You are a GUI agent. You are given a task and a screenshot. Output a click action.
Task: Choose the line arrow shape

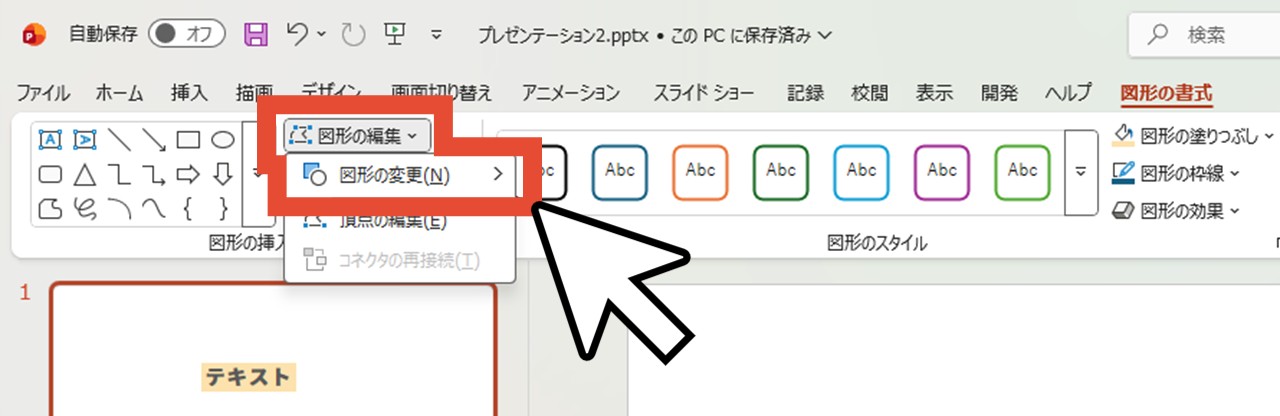point(154,140)
